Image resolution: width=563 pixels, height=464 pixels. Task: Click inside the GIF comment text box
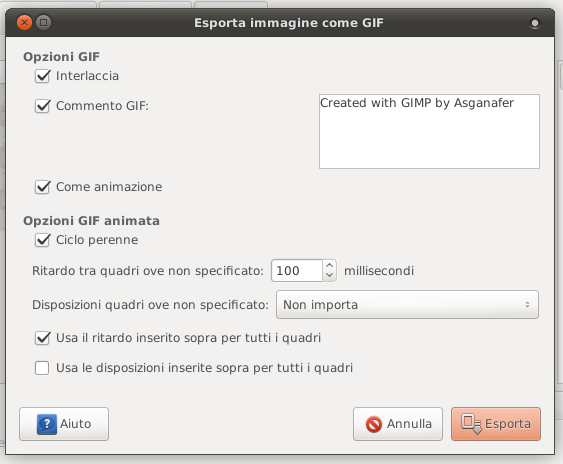pos(429,131)
